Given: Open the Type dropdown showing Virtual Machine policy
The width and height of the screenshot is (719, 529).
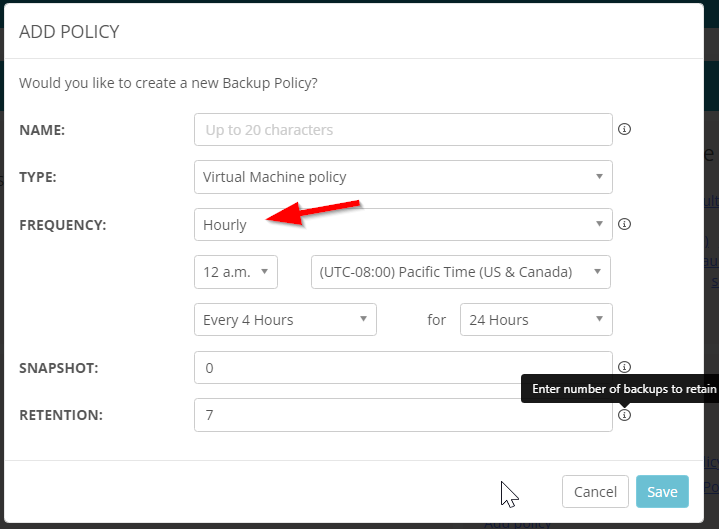Looking at the screenshot, I should coord(402,177).
